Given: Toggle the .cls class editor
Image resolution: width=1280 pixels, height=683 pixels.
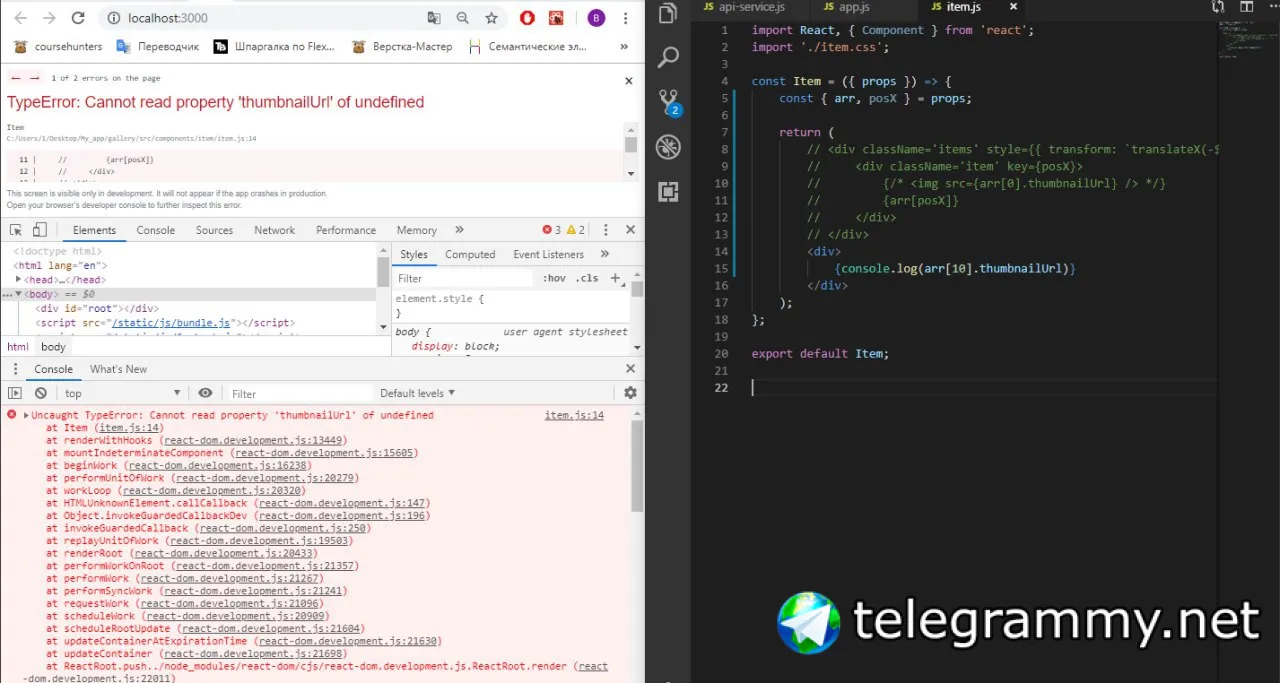Looking at the screenshot, I should click(588, 278).
